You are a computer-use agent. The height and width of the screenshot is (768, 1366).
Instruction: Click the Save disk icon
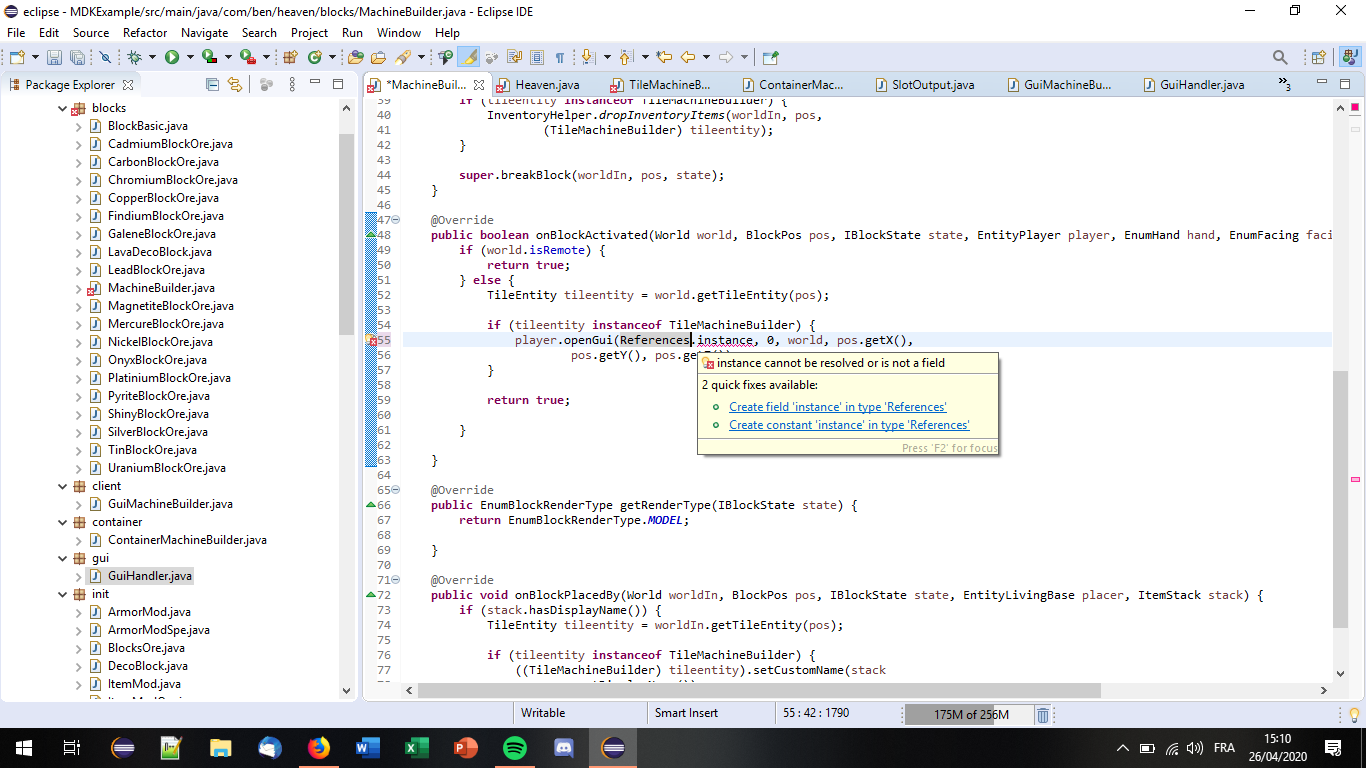pos(54,58)
